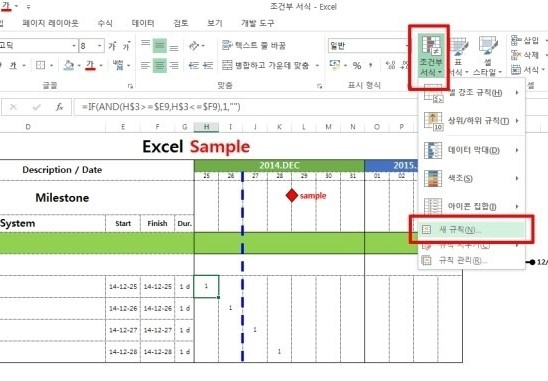Align text right horizontally

click(174, 65)
